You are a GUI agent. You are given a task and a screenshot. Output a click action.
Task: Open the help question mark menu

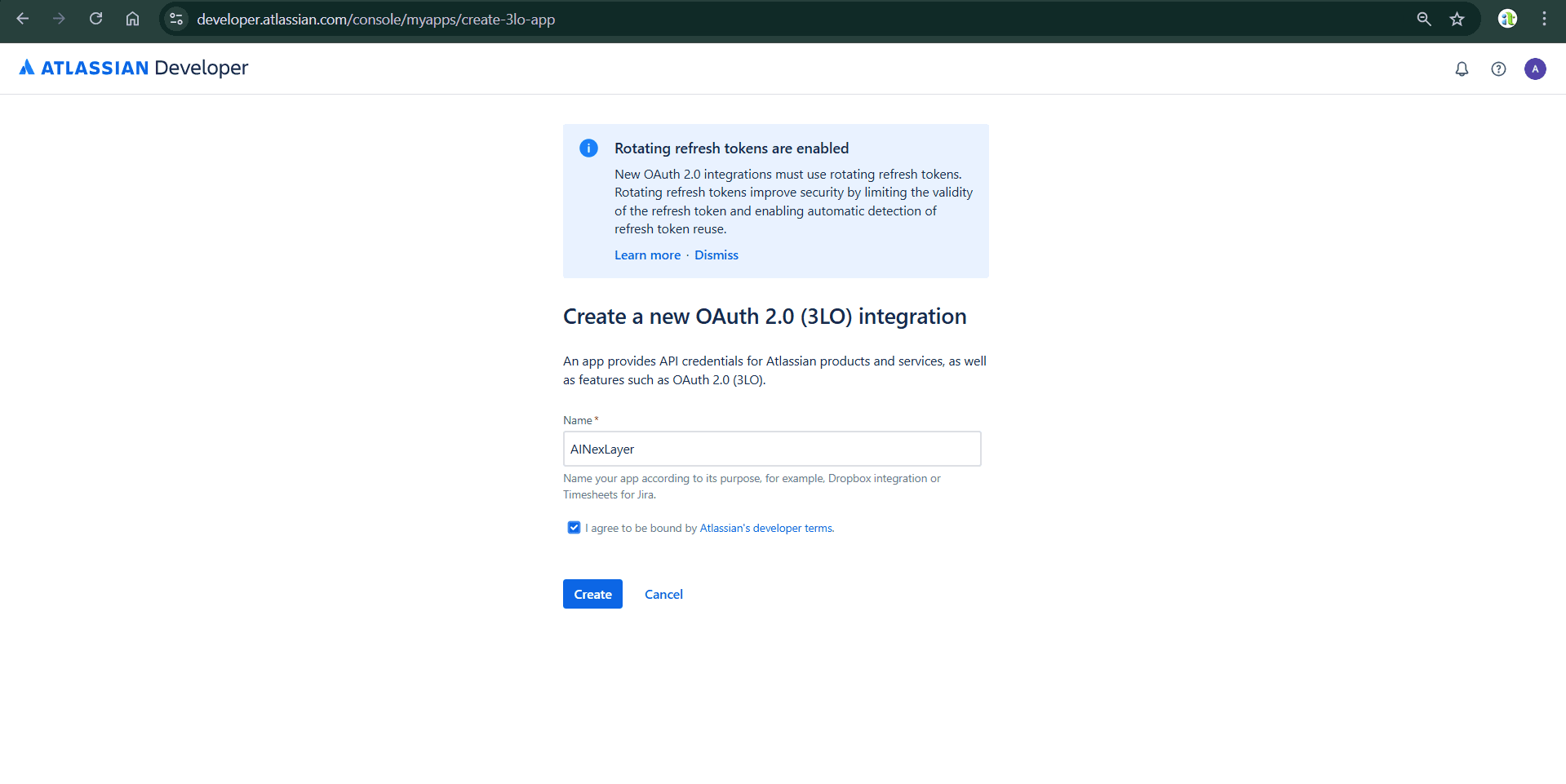click(1498, 69)
